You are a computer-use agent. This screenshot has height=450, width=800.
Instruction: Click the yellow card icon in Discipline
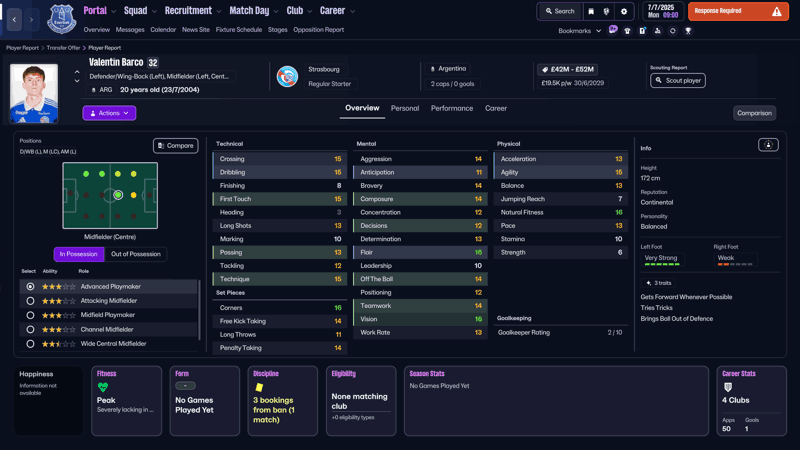[x=259, y=387]
